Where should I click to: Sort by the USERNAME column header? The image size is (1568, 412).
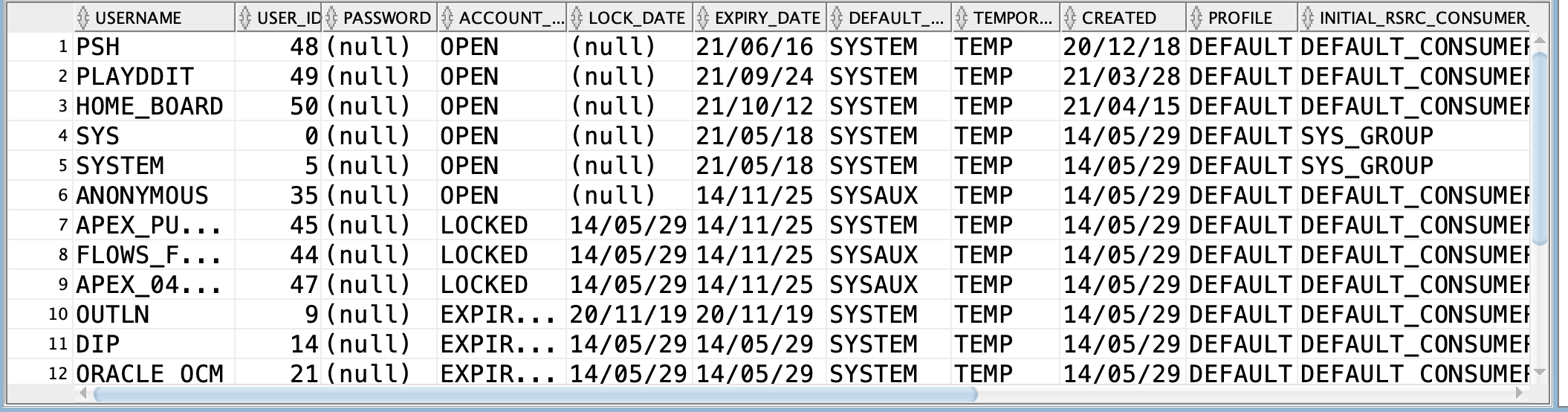point(155,17)
